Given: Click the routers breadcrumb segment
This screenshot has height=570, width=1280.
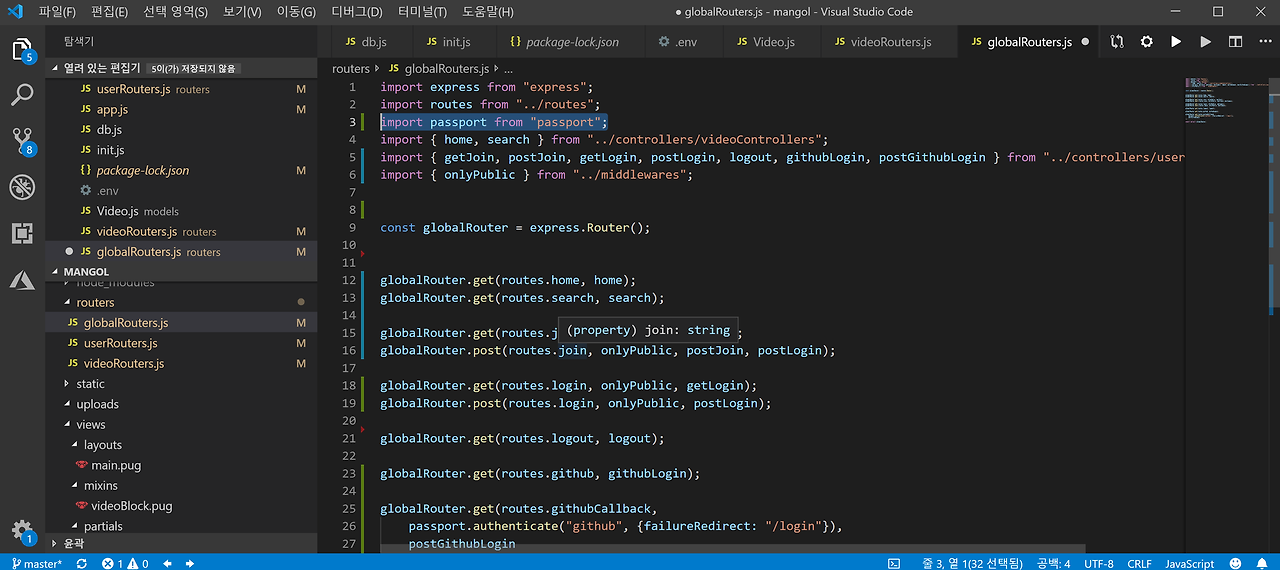Looking at the screenshot, I should point(351,69).
